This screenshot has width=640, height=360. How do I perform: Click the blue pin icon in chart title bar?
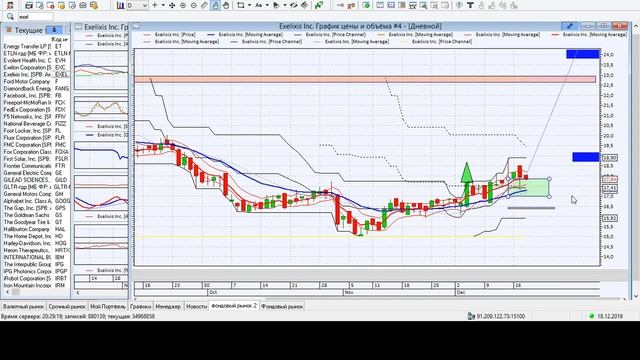[569, 26]
